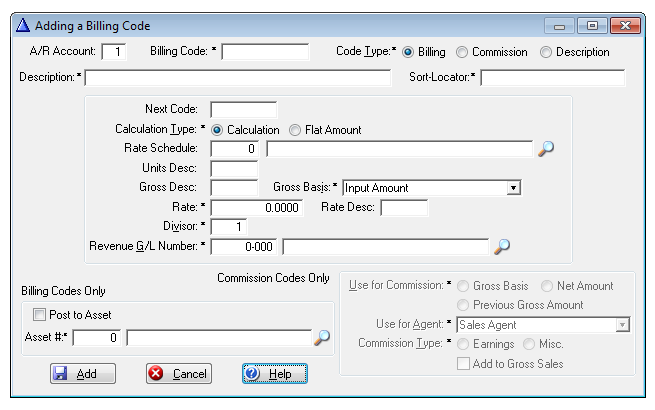Viewport: 655px width, 410px height.
Task: Click the Rate Schedule lookup magnifier icon
Action: (545, 148)
